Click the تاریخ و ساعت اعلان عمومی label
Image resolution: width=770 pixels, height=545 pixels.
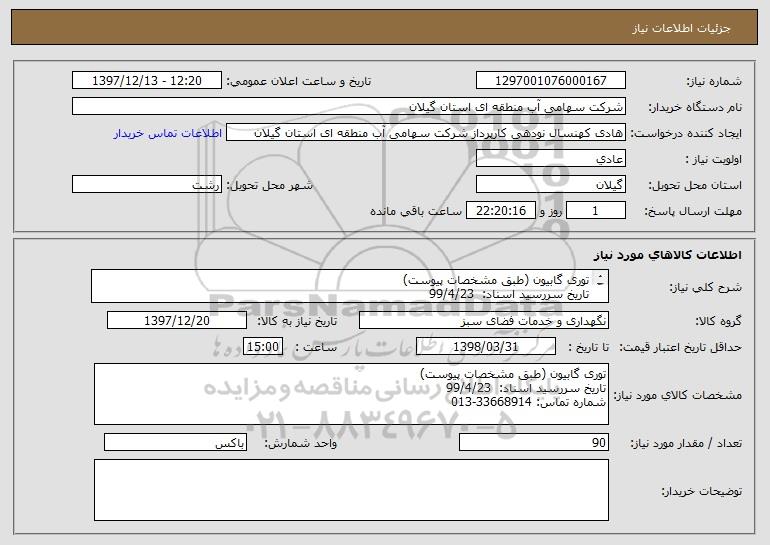click(x=299, y=81)
